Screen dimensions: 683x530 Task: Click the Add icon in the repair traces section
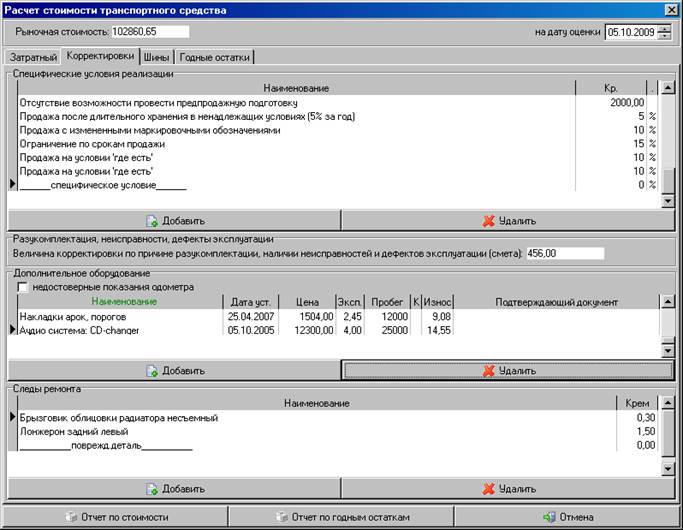[152, 489]
